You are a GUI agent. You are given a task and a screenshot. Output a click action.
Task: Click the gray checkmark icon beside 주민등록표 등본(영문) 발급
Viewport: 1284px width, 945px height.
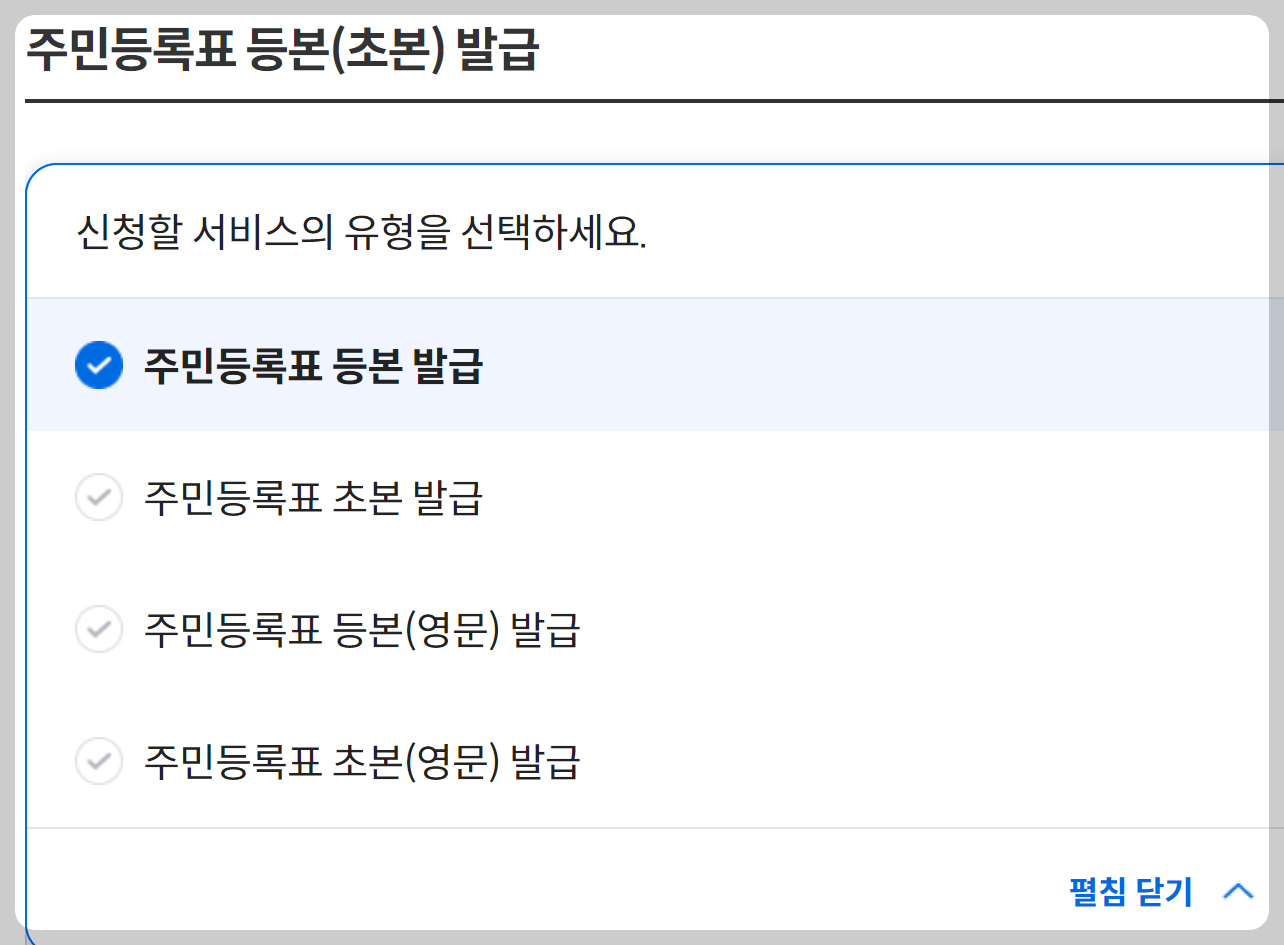tap(98, 629)
